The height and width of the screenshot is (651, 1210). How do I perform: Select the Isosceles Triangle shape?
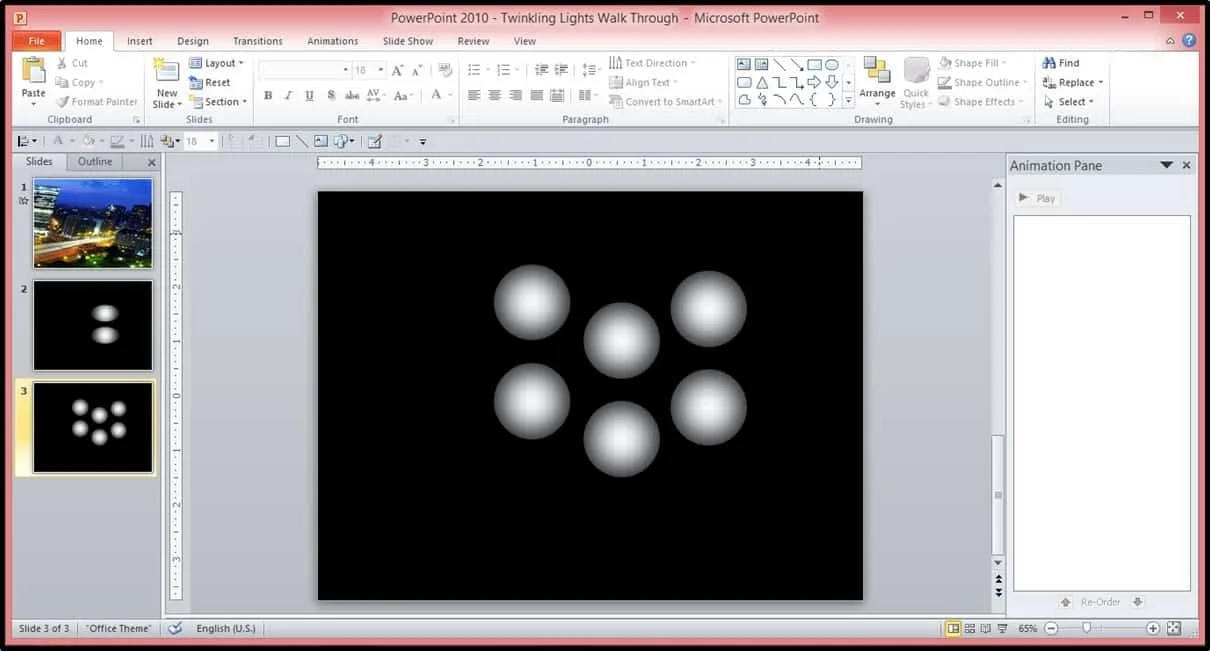tap(762, 82)
